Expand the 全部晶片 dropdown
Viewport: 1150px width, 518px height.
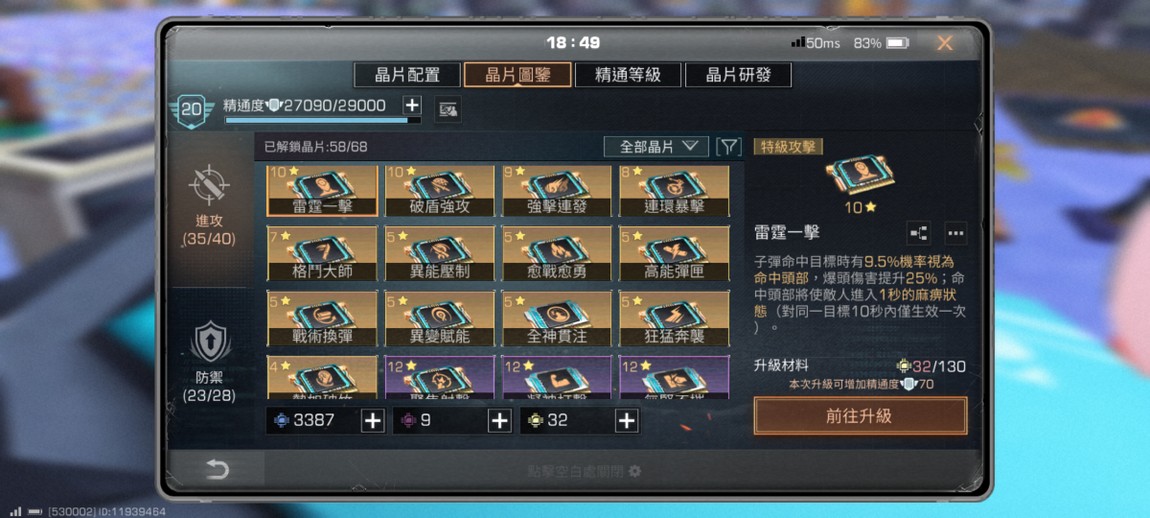pos(656,147)
